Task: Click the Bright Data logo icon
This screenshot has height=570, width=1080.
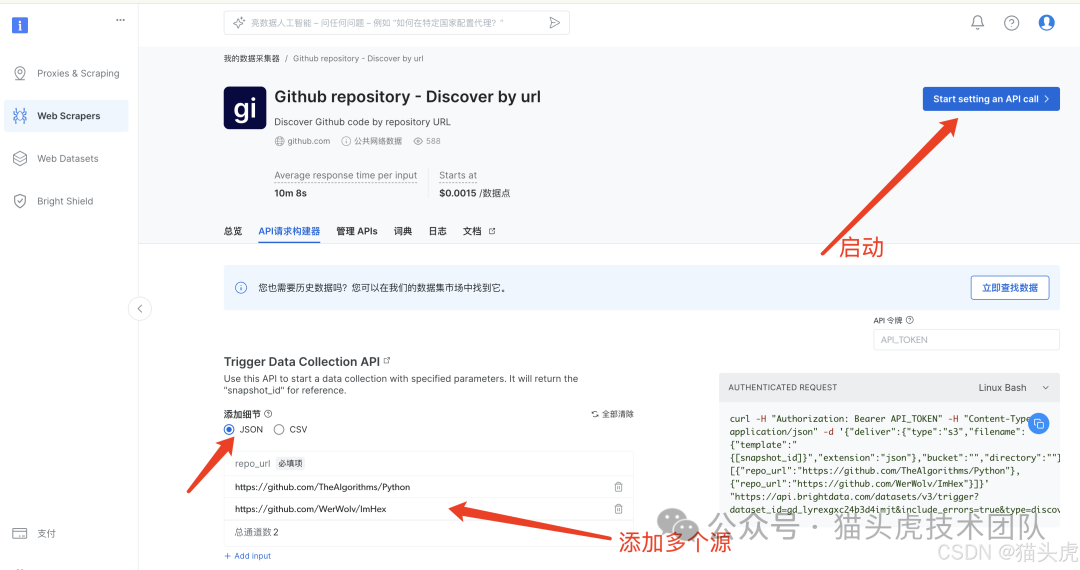Action: tap(20, 25)
